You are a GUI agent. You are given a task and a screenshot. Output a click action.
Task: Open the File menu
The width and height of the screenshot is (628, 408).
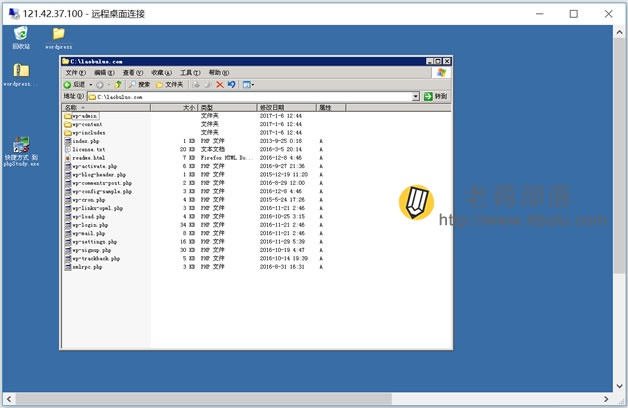[76, 72]
